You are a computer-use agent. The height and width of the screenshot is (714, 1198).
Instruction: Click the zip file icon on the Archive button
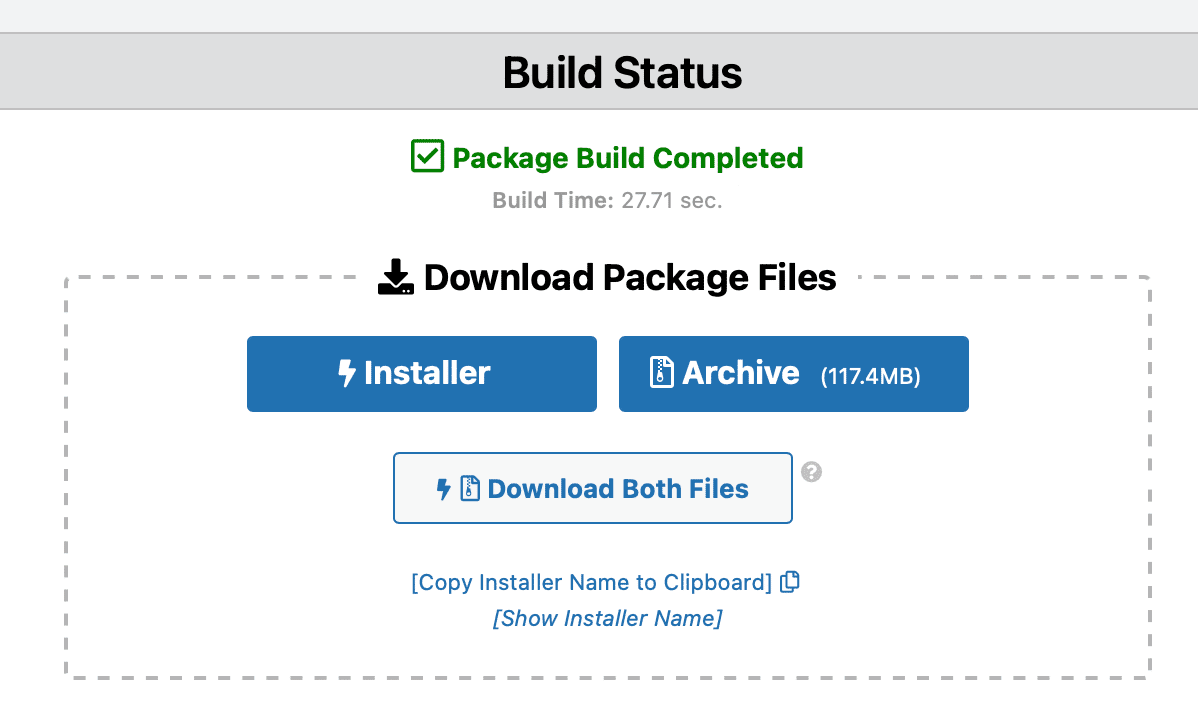click(662, 373)
